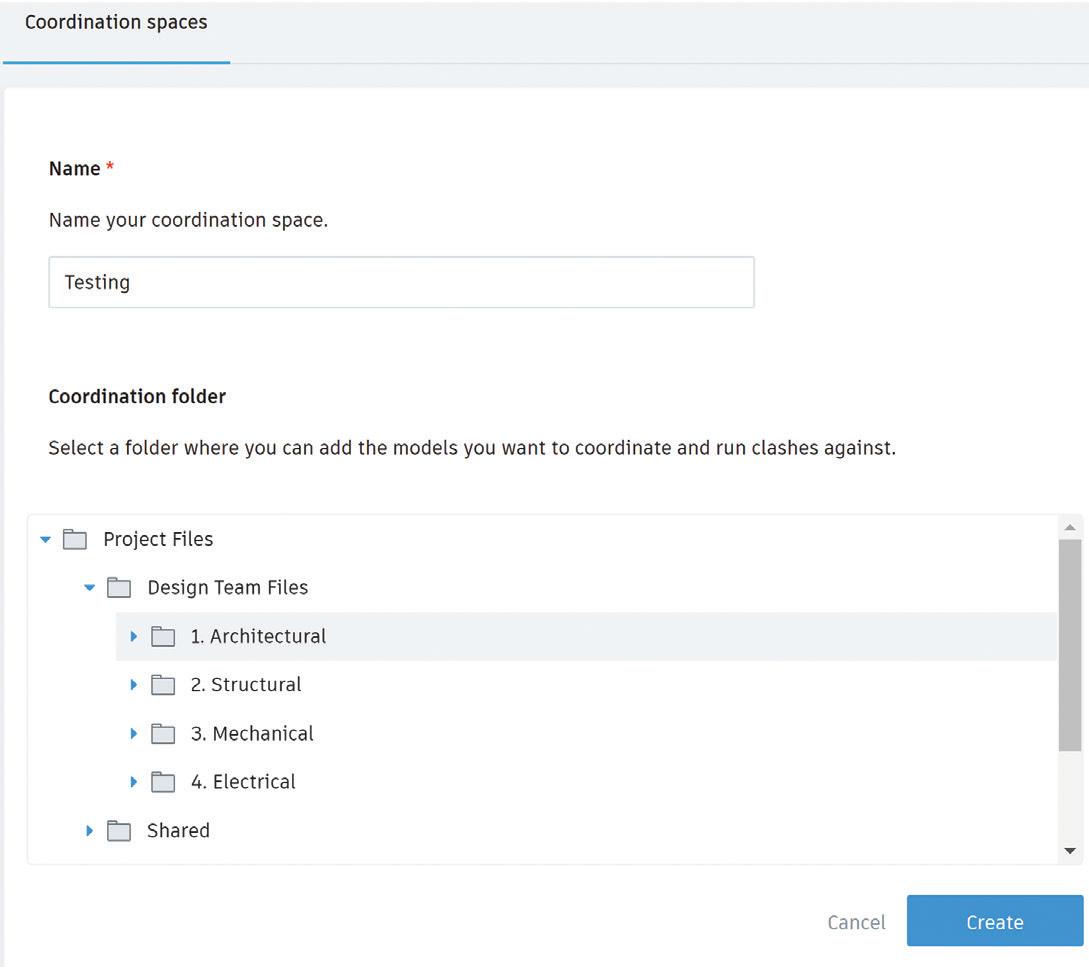1089x969 pixels.
Task: Switch to the Coordination spaces tab
Action: pyautogui.click(x=116, y=22)
